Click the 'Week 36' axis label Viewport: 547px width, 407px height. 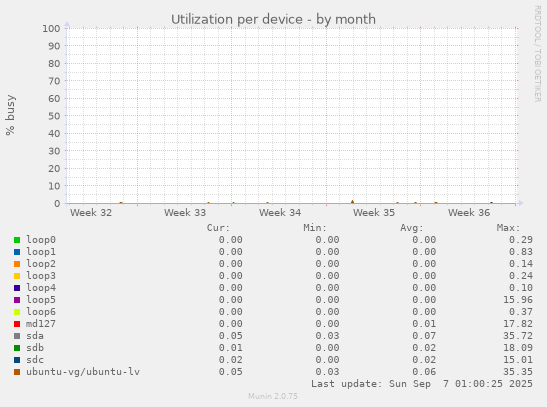tap(469, 213)
